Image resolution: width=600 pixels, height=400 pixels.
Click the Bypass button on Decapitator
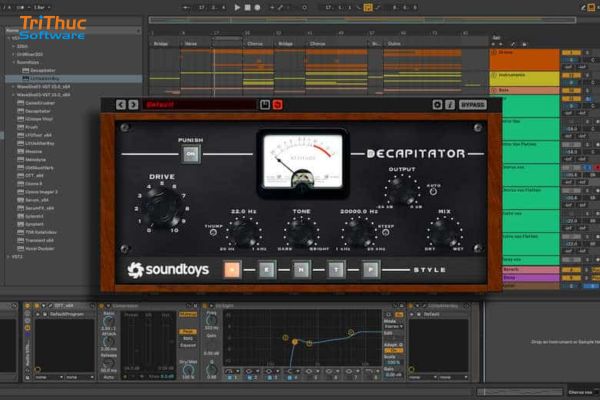tap(473, 104)
